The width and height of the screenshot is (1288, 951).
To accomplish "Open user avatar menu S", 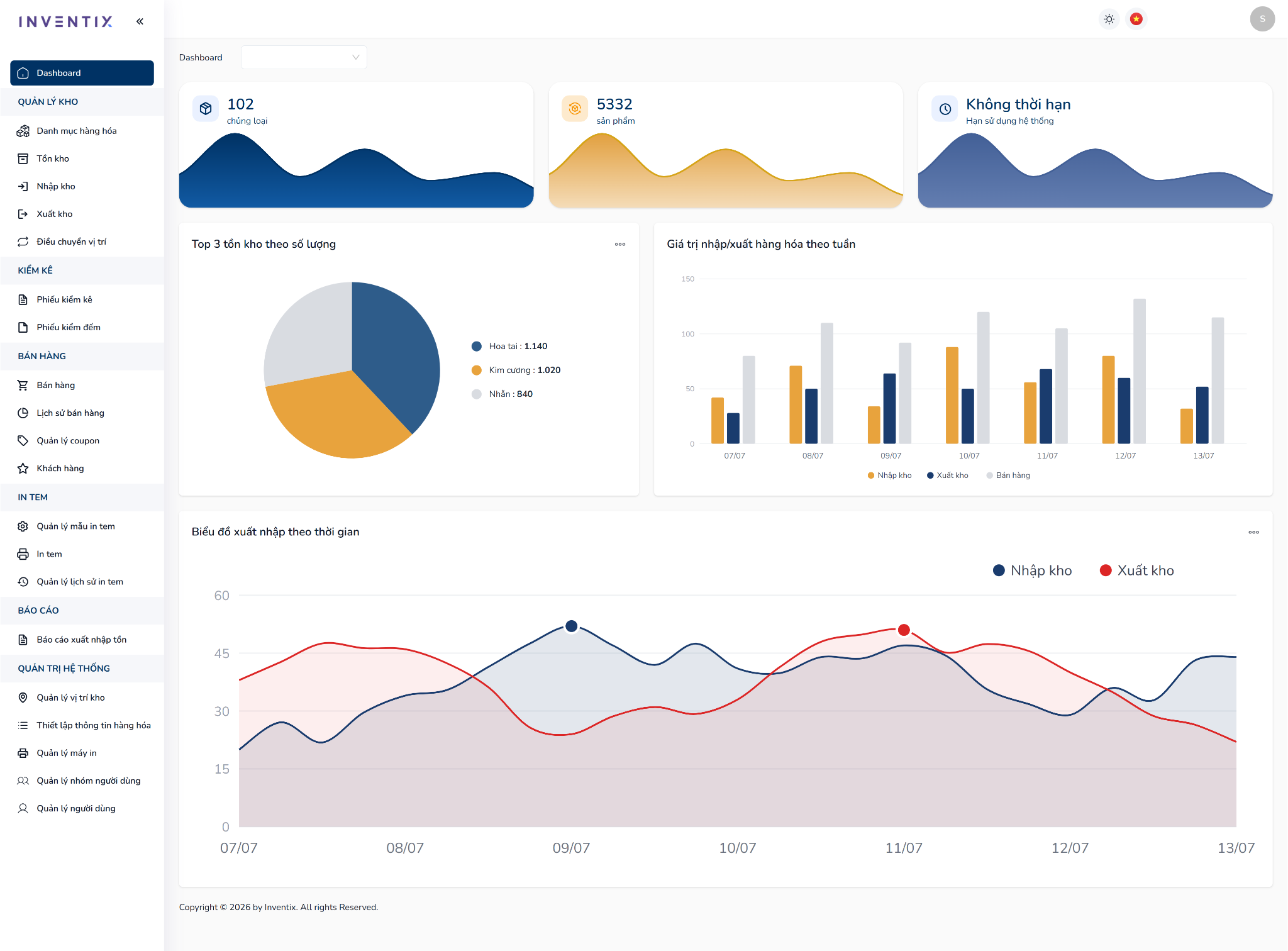I will [1262, 19].
